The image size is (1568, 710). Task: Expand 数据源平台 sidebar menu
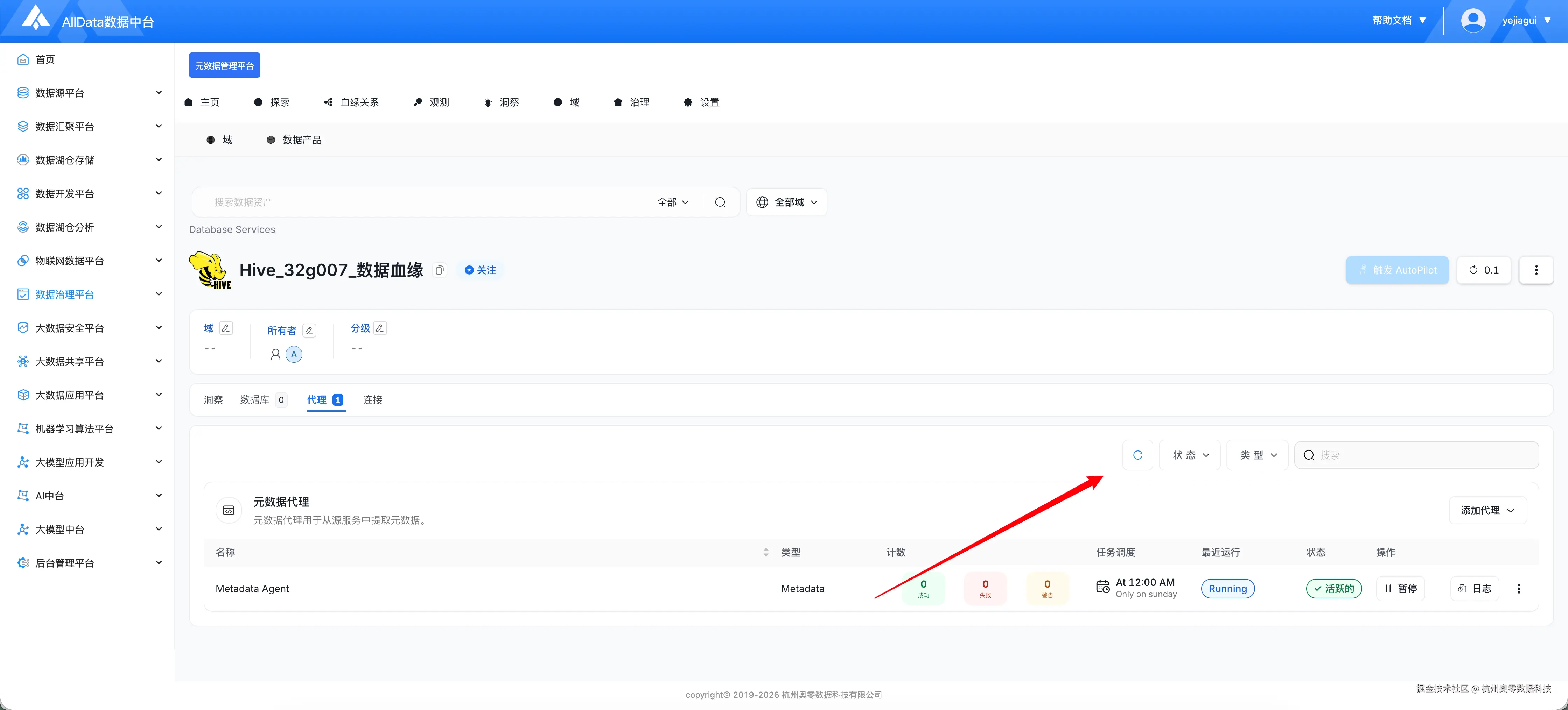[x=159, y=92]
